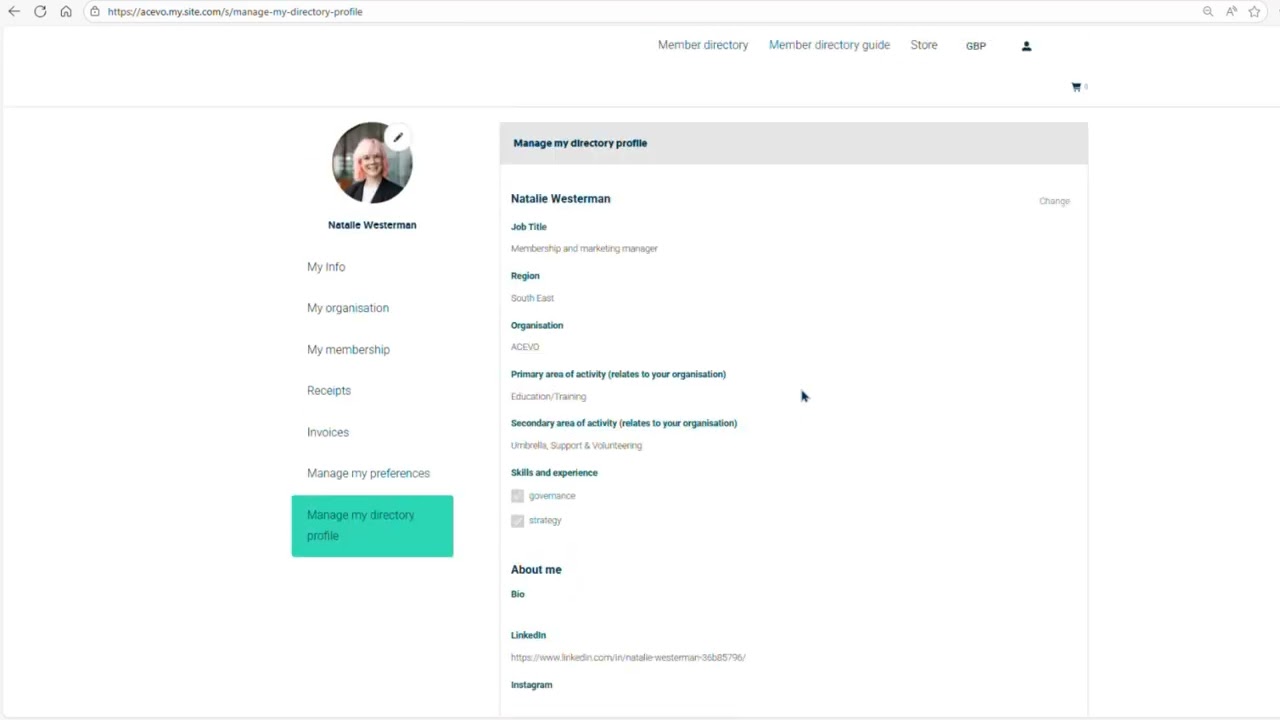The width and height of the screenshot is (1280, 720).
Task: Click the Change link beside name
Action: 1054,201
